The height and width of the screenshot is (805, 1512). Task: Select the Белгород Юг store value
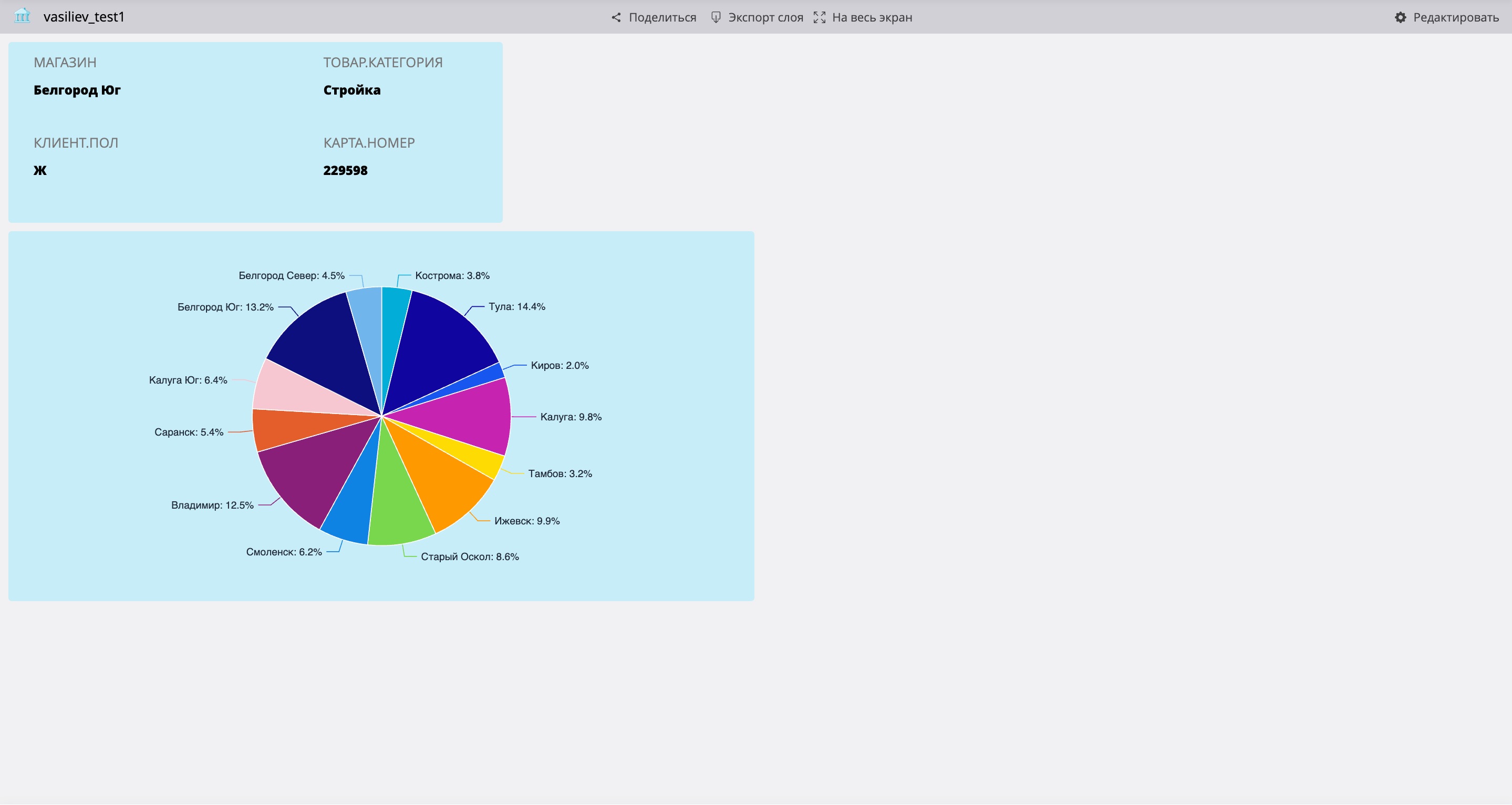pyautogui.click(x=77, y=90)
